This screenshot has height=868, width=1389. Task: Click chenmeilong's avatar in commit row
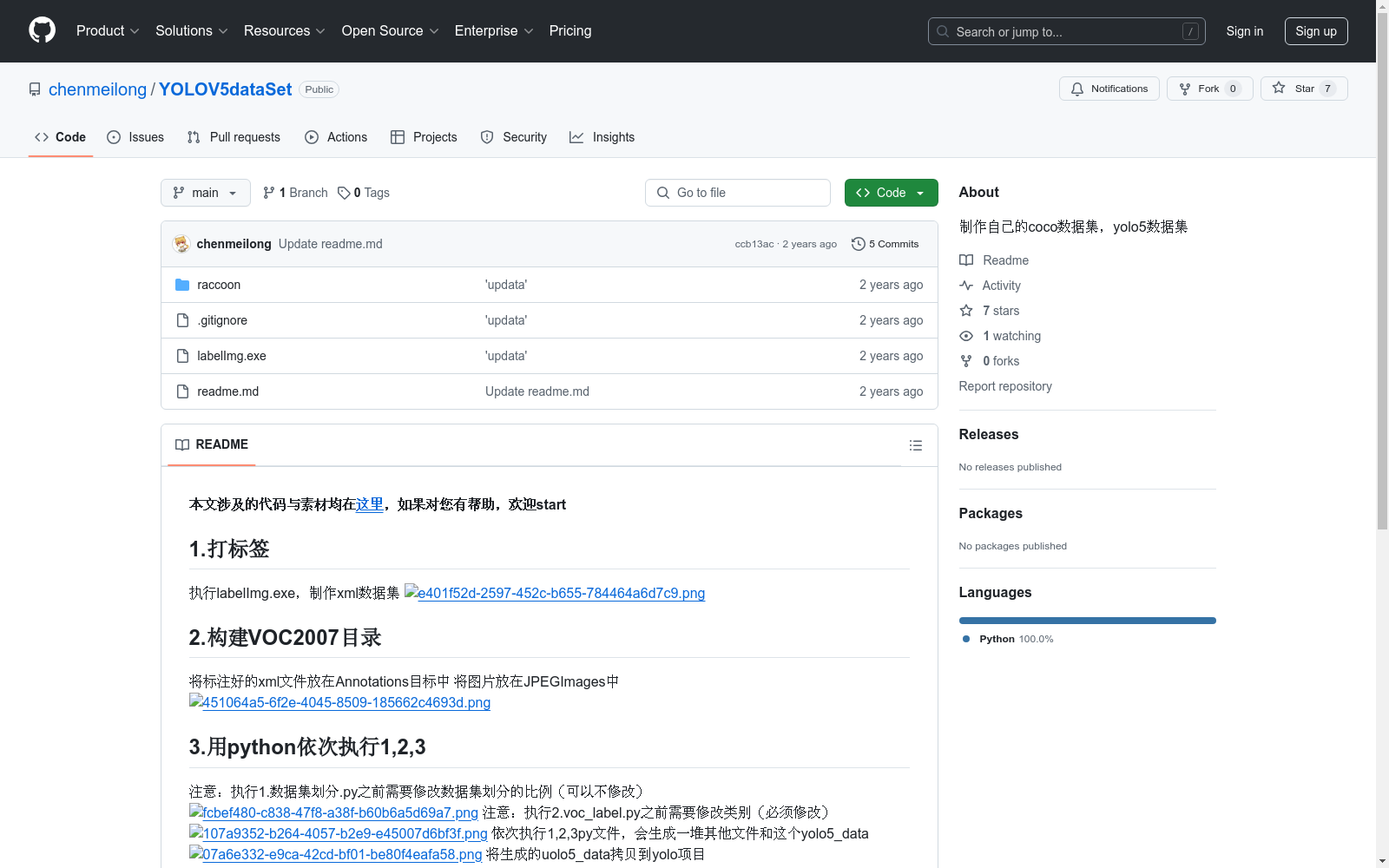pyautogui.click(x=181, y=244)
